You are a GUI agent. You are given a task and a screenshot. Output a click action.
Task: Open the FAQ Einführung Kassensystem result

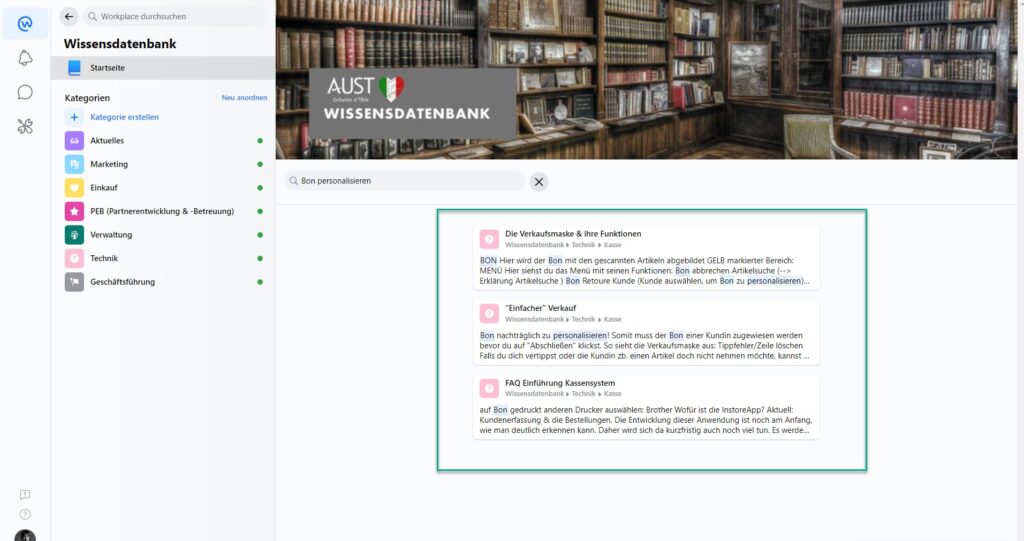pos(560,383)
